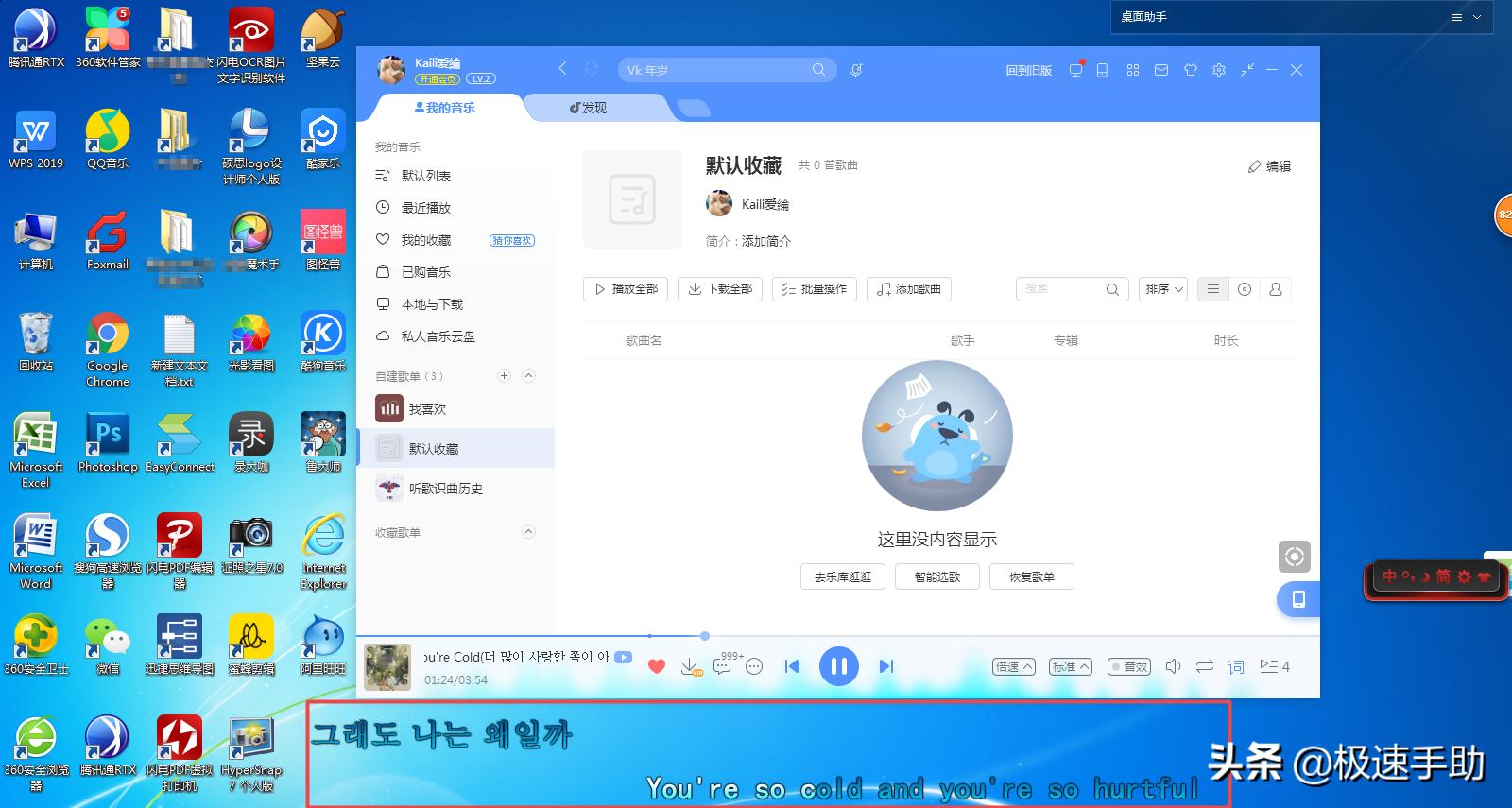Skip to previous track
Image resolution: width=1512 pixels, height=808 pixels.
[792, 666]
